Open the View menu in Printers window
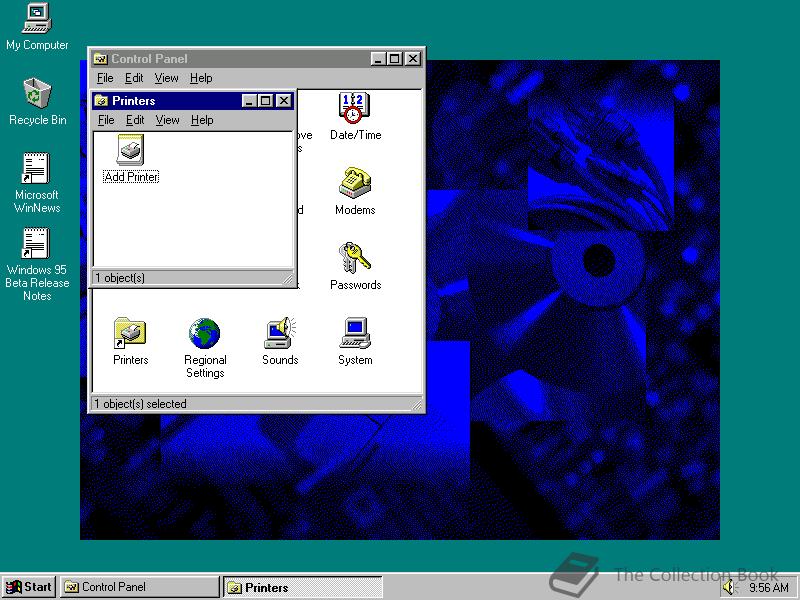The image size is (800, 600). pyautogui.click(x=167, y=120)
